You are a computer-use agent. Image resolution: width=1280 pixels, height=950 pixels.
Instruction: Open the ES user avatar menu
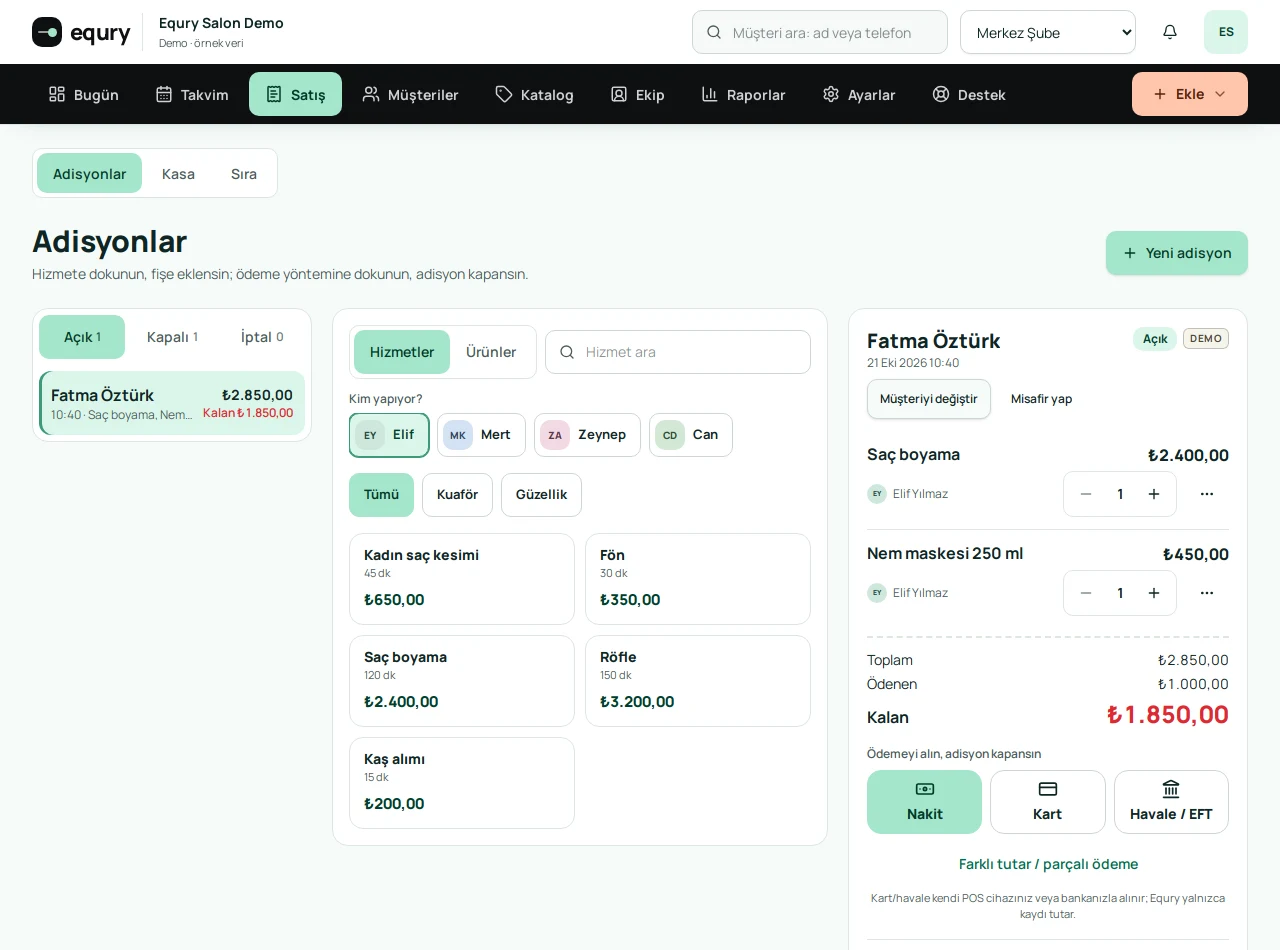(1226, 32)
